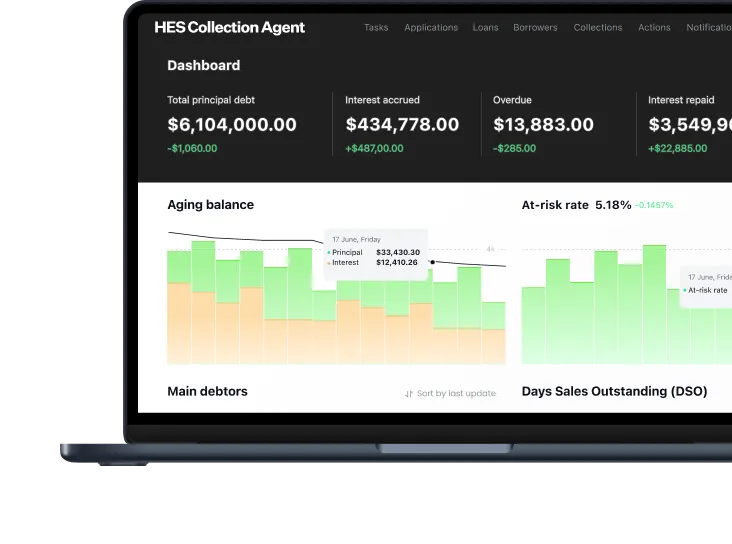Click the HES Collection Agent logo
The image size is (732, 544).
point(229,28)
